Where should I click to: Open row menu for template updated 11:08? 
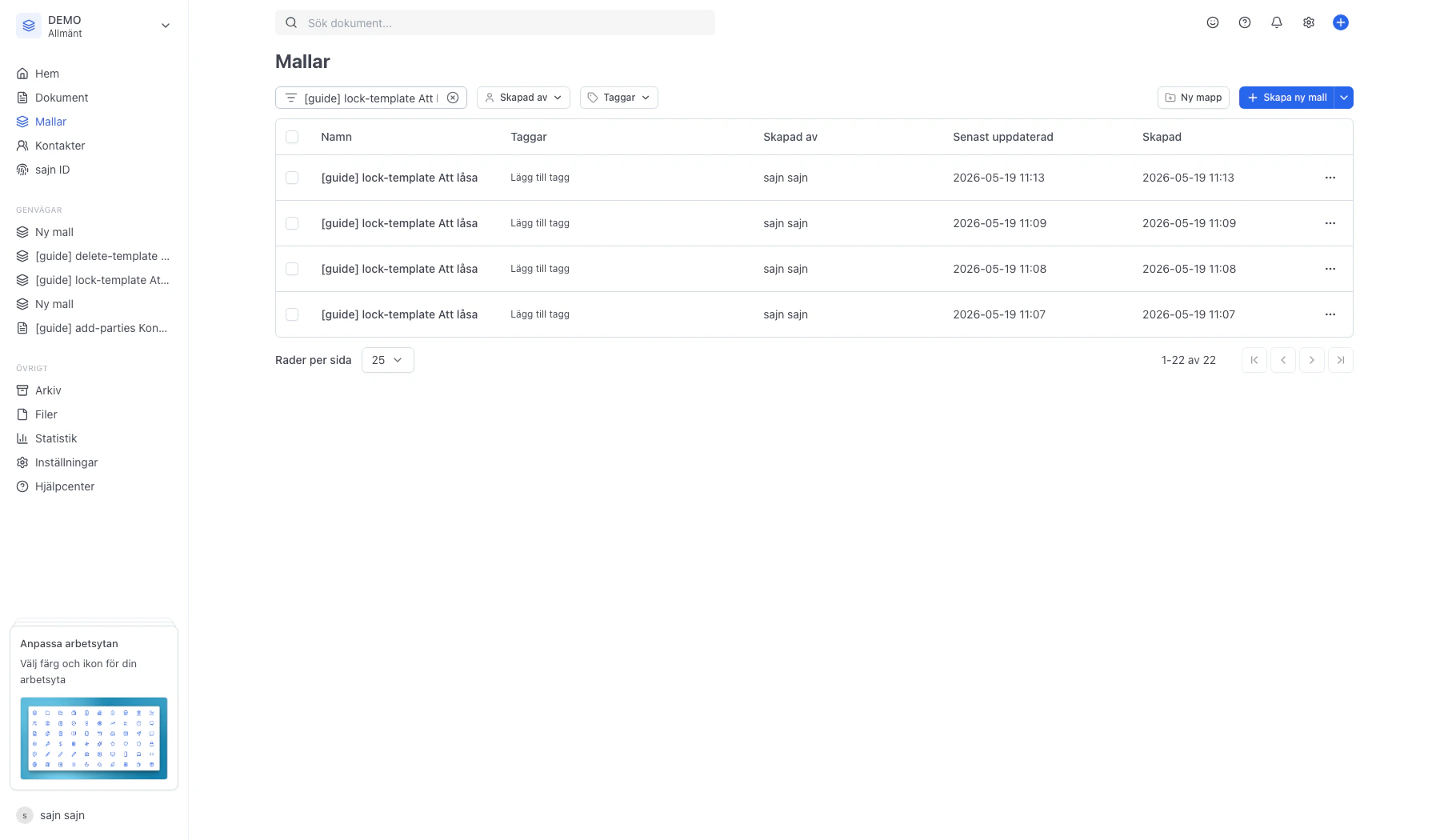pyautogui.click(x=1330, y=269)
